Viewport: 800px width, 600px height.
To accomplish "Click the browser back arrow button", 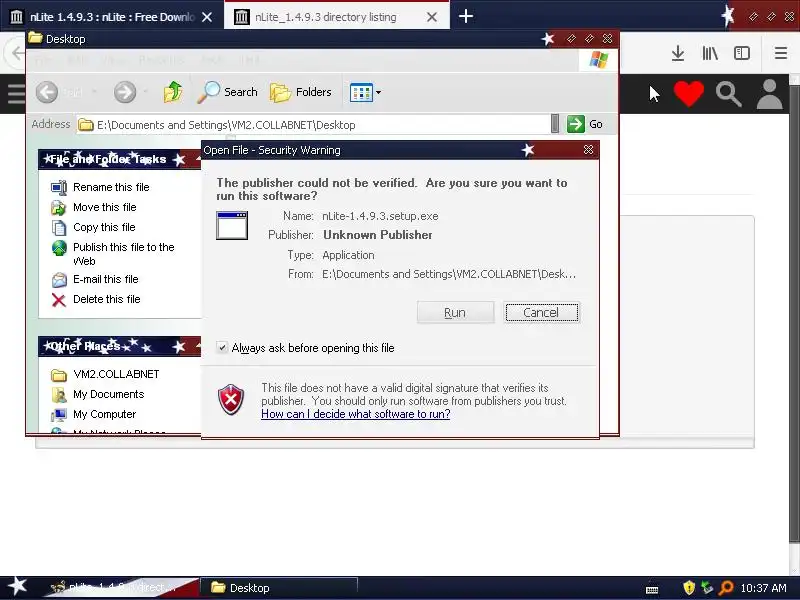I will click(x=17, y=53).
